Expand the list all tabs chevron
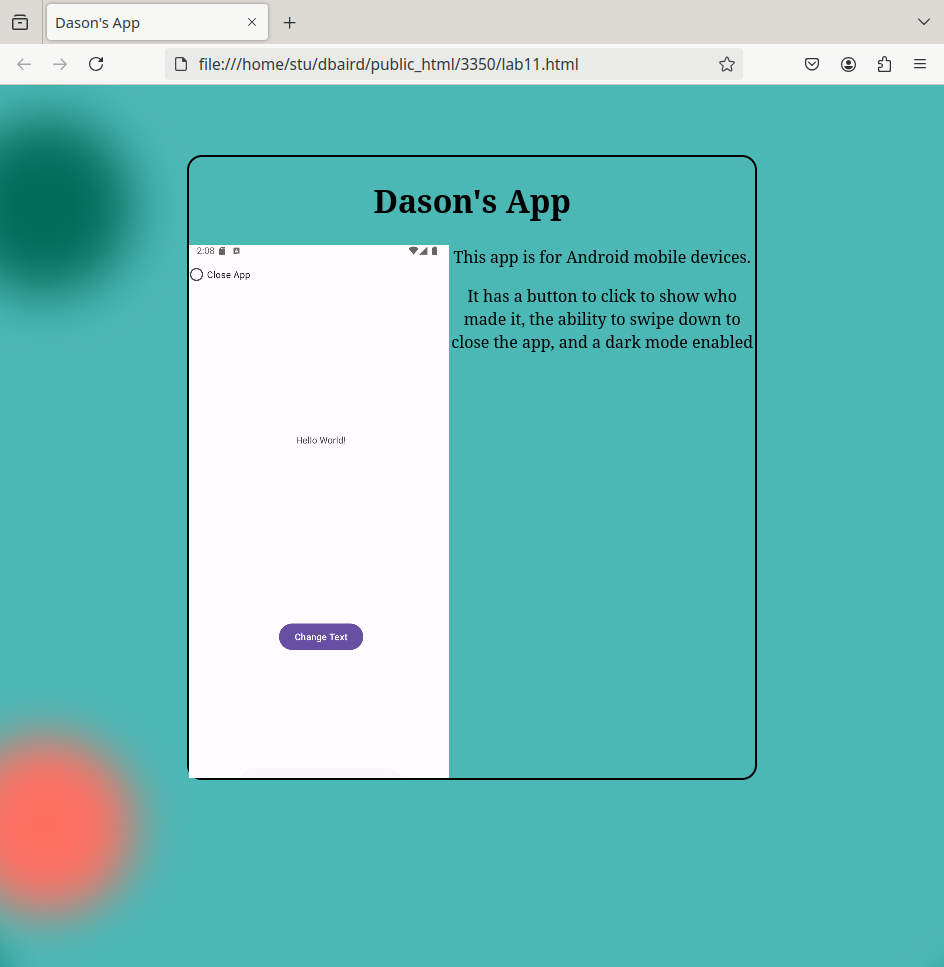The image size is (944, 967). pyautogui.click(x=923, y=22)
